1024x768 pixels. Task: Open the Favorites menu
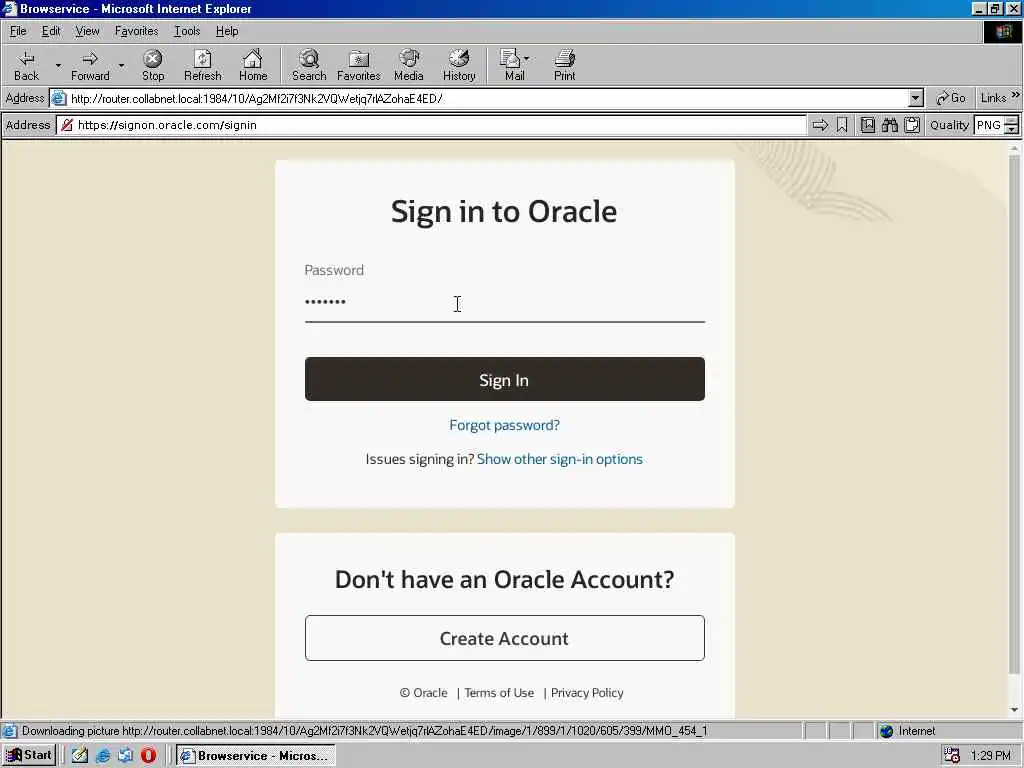[136, 31]
